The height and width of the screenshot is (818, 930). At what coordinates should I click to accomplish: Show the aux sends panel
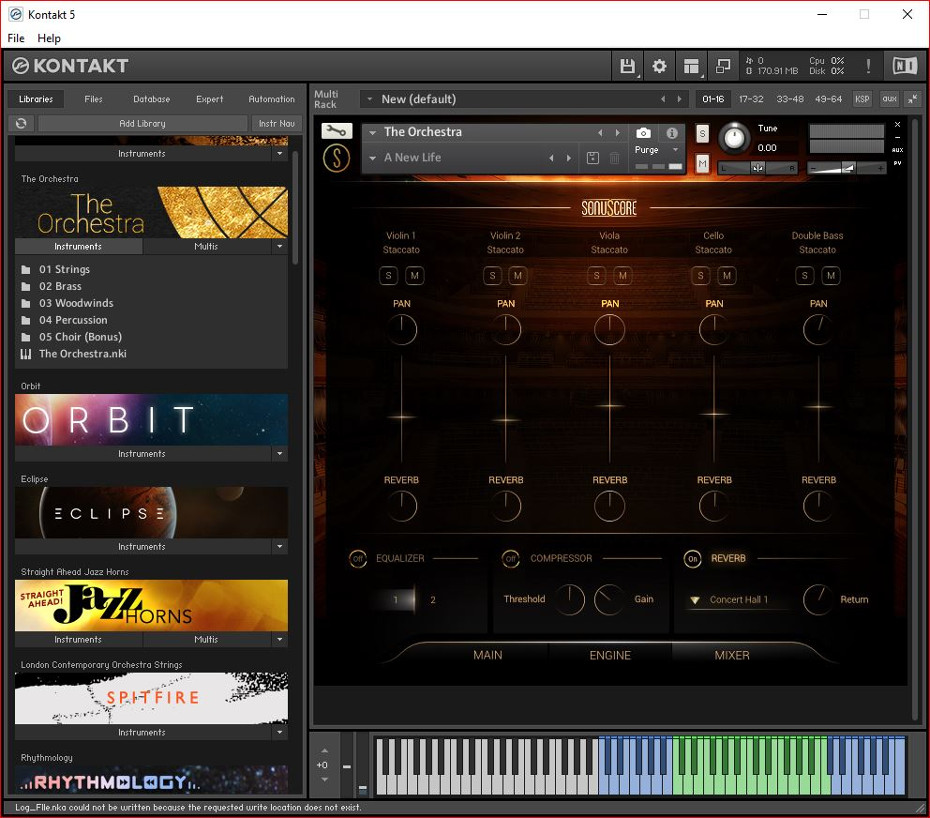coord(889,99)
